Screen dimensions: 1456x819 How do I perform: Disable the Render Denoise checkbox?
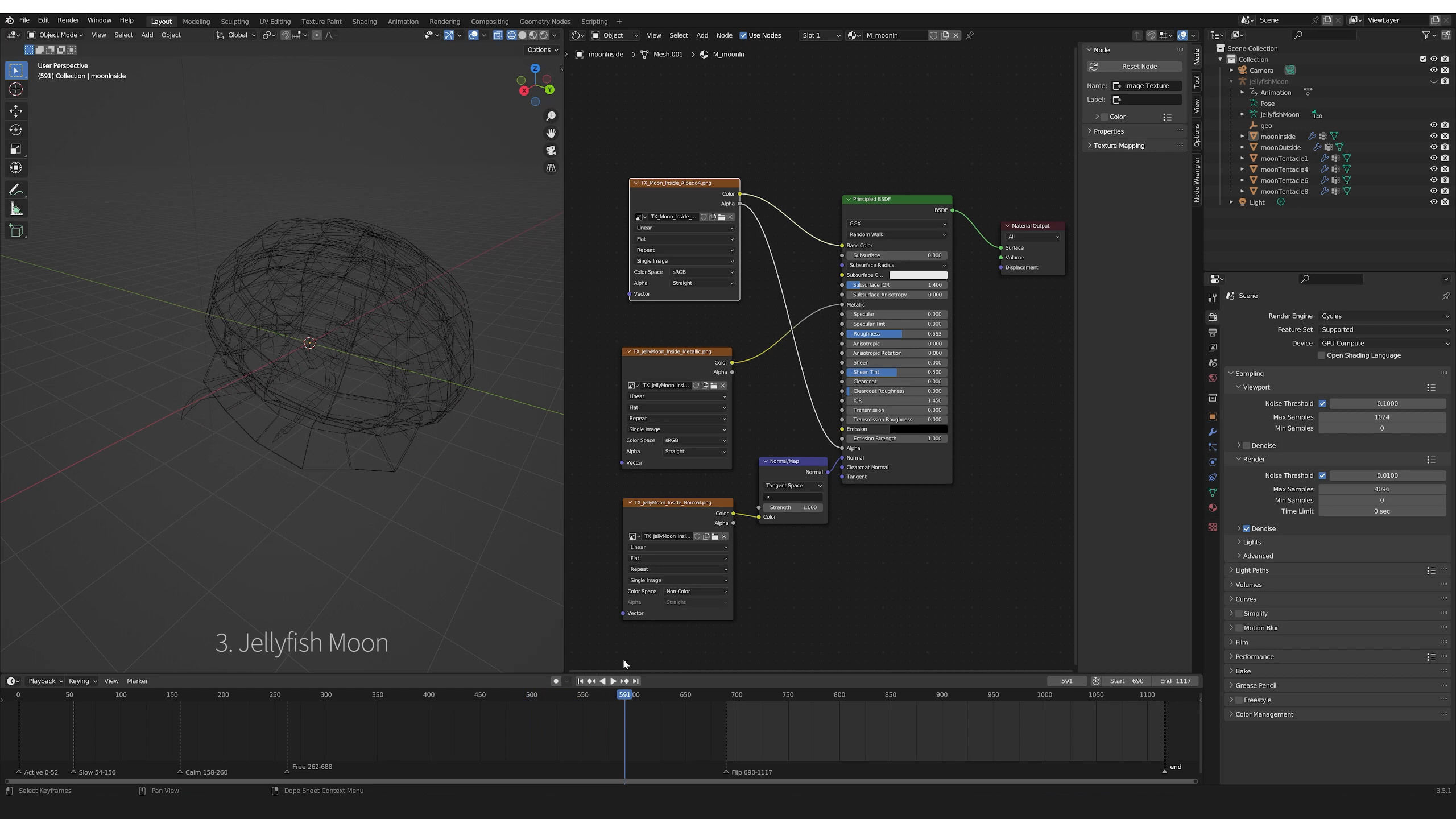1246,528
